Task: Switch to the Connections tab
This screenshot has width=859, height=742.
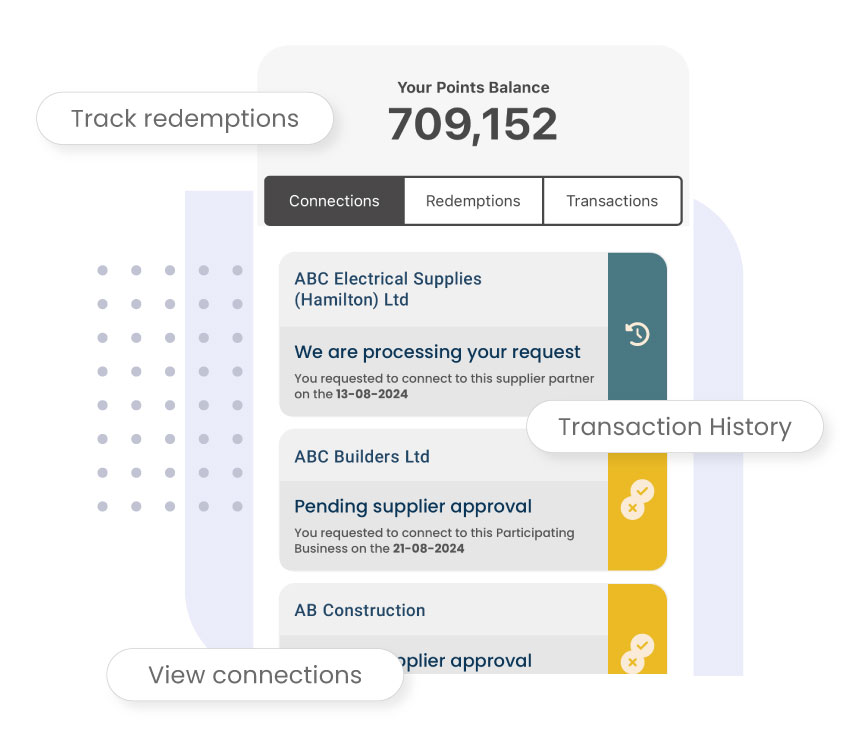Action: [334, 201]
